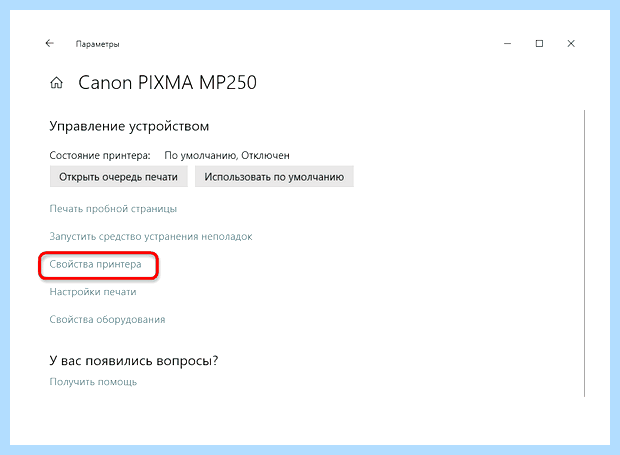Screen dimensions: 620x455
Task: Go back using the arrow icon
Action: coord(49,43)
